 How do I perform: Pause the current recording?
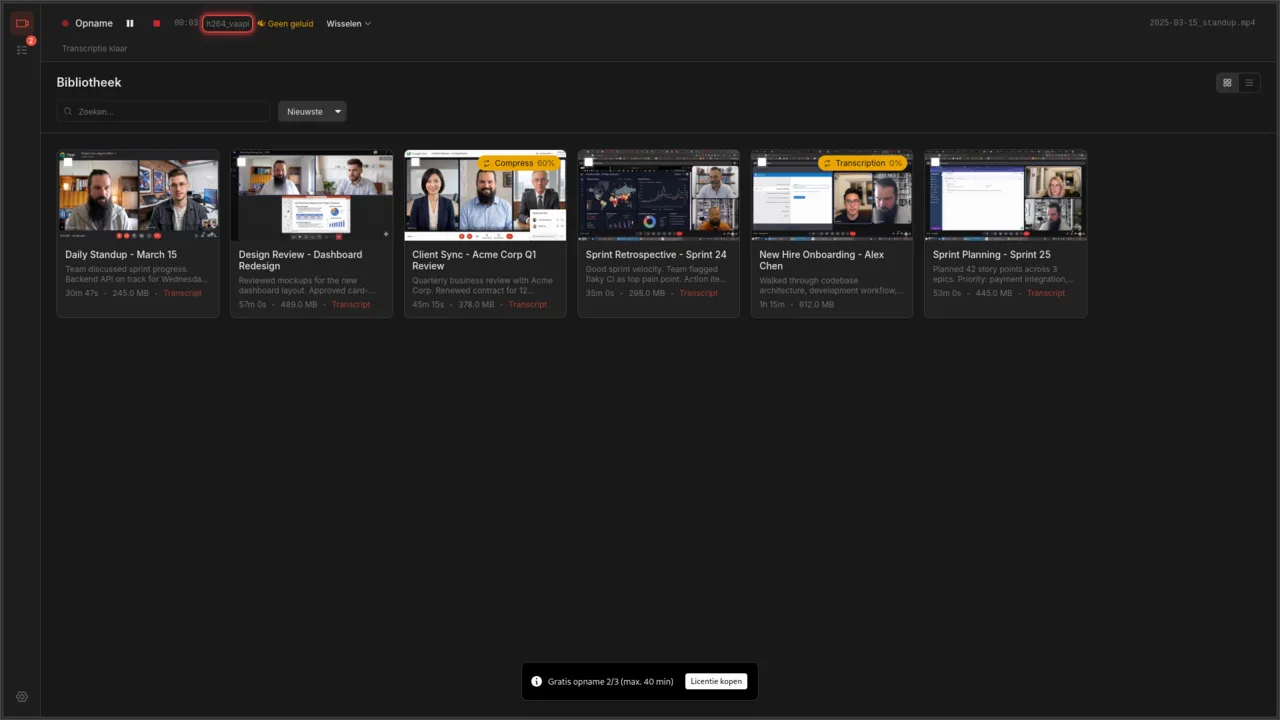(x=130, y=23)
